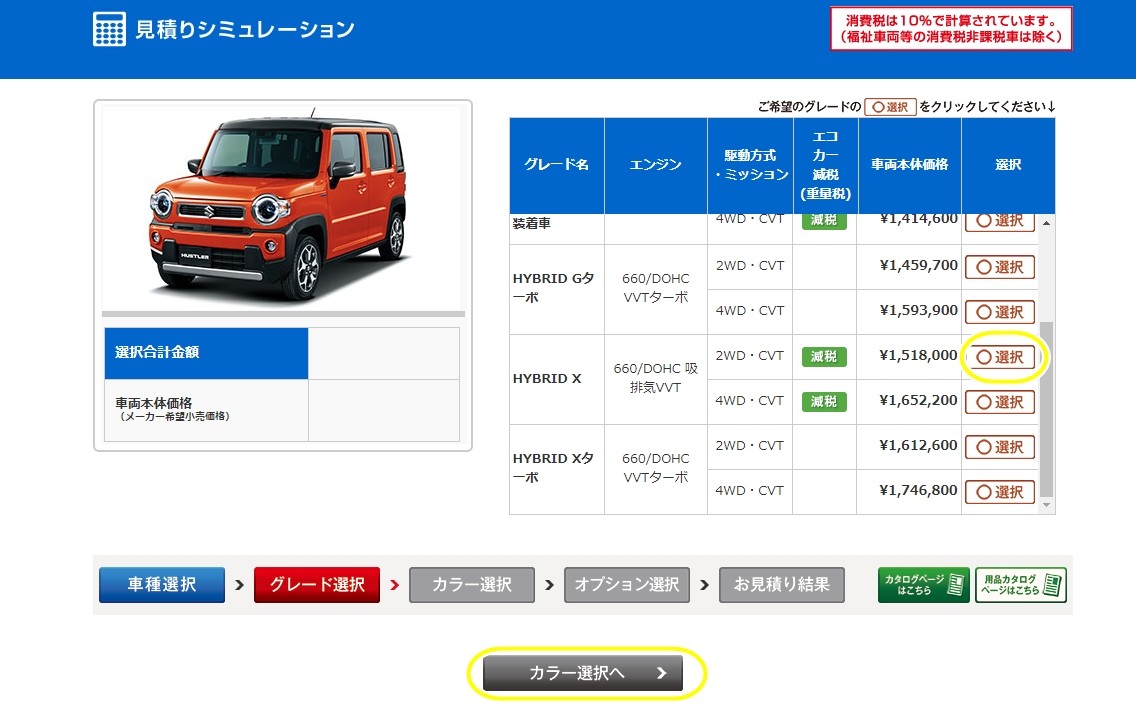Click the ¥1,612,600 price cell

909,445
